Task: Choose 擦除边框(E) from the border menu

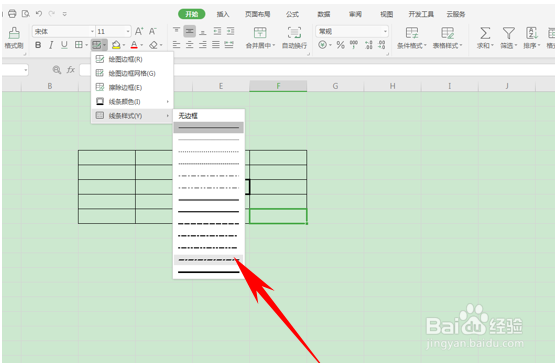Action: (132, 87)
